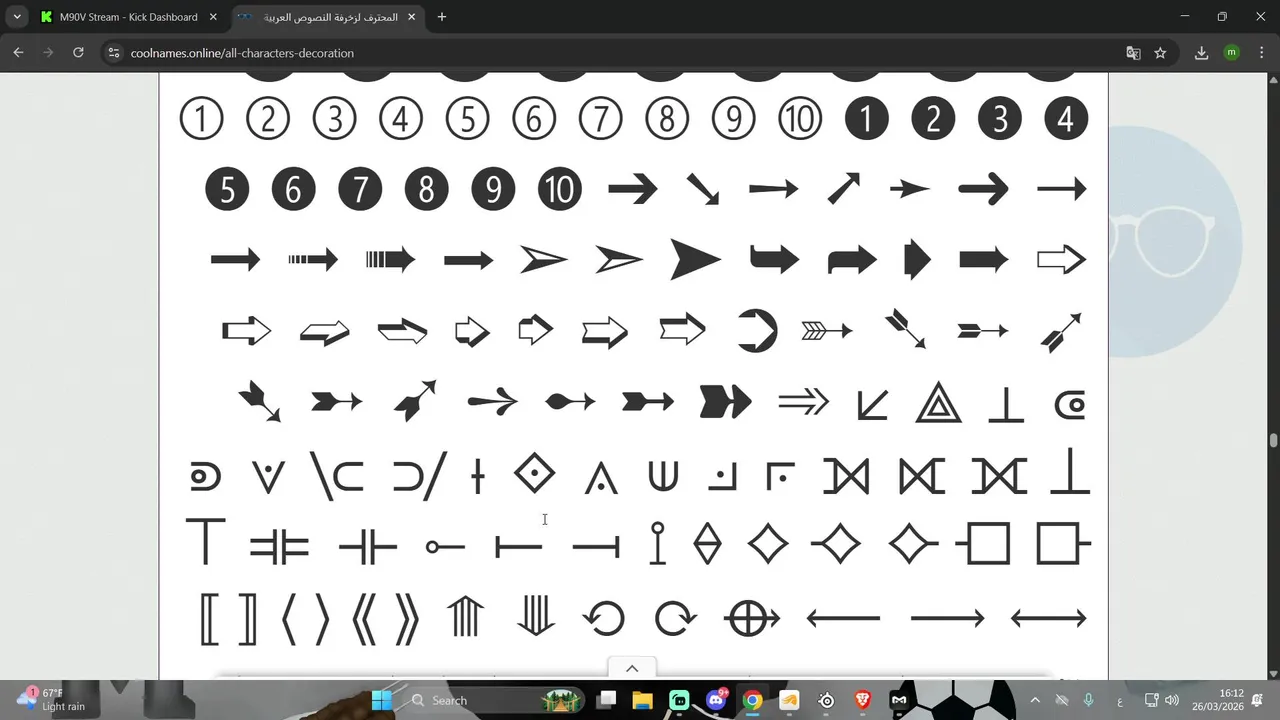
Task: Open Discord from the taskbar
Action: coord(716,700)
